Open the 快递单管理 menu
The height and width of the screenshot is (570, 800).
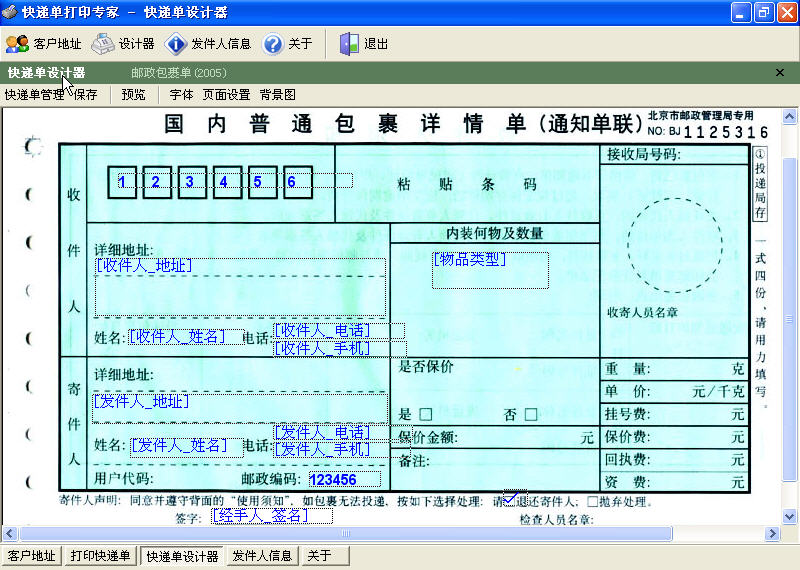pos(34,95)
